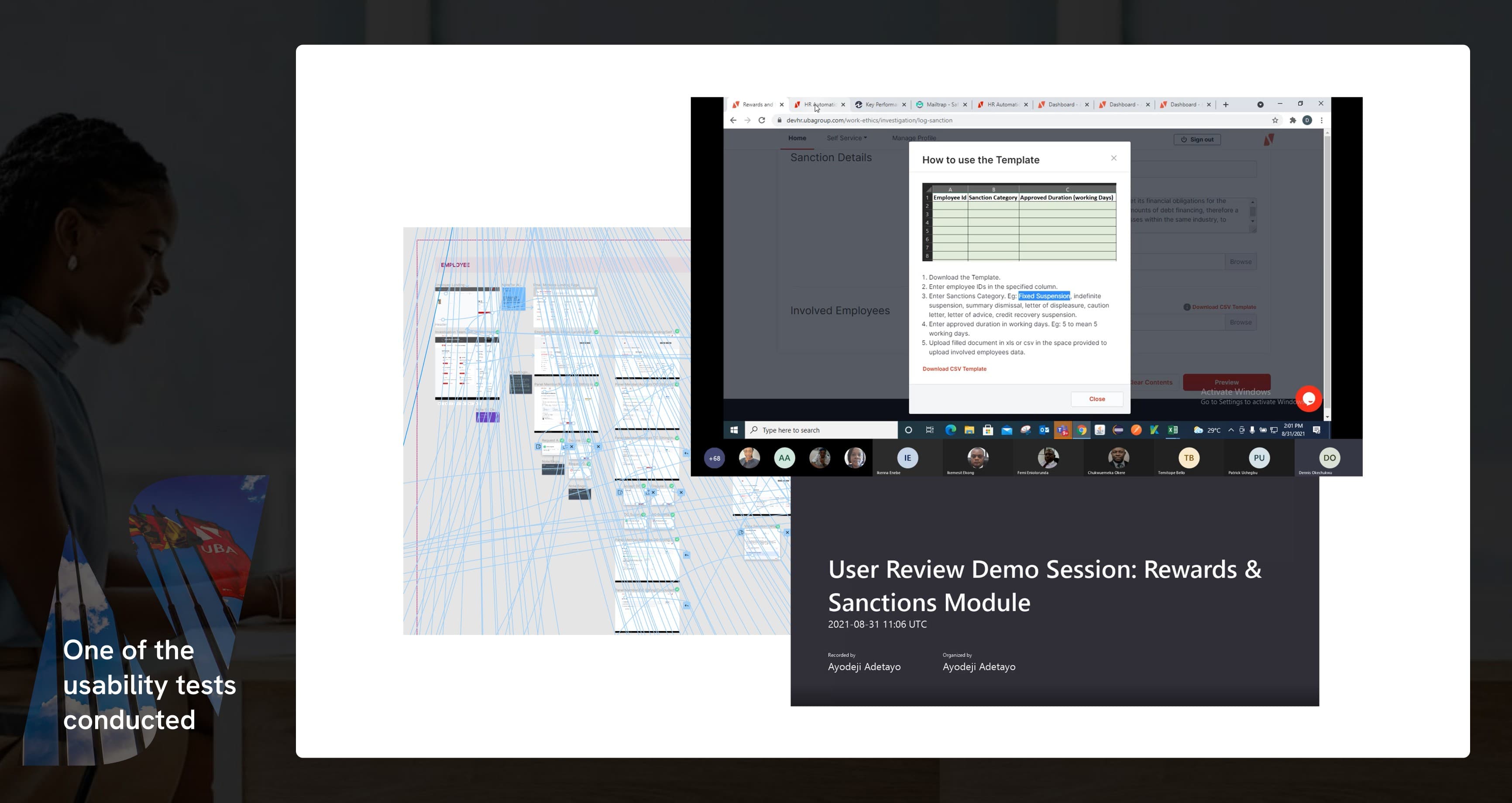
Task: Open the Mail app taskbar icon
Action: (x=1007, y=430)
